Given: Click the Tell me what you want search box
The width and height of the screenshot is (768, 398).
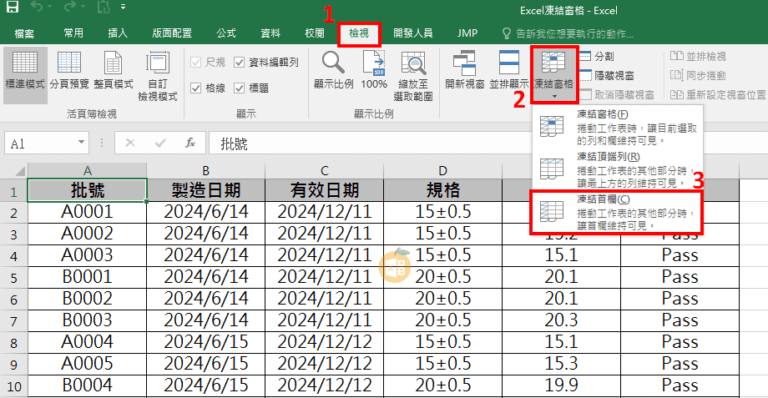Looking at the screenshot, I should (568, 33).
